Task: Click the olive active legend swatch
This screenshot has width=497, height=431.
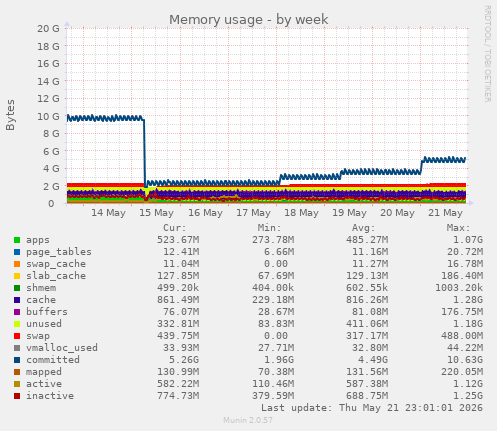Action: point(17,384)
